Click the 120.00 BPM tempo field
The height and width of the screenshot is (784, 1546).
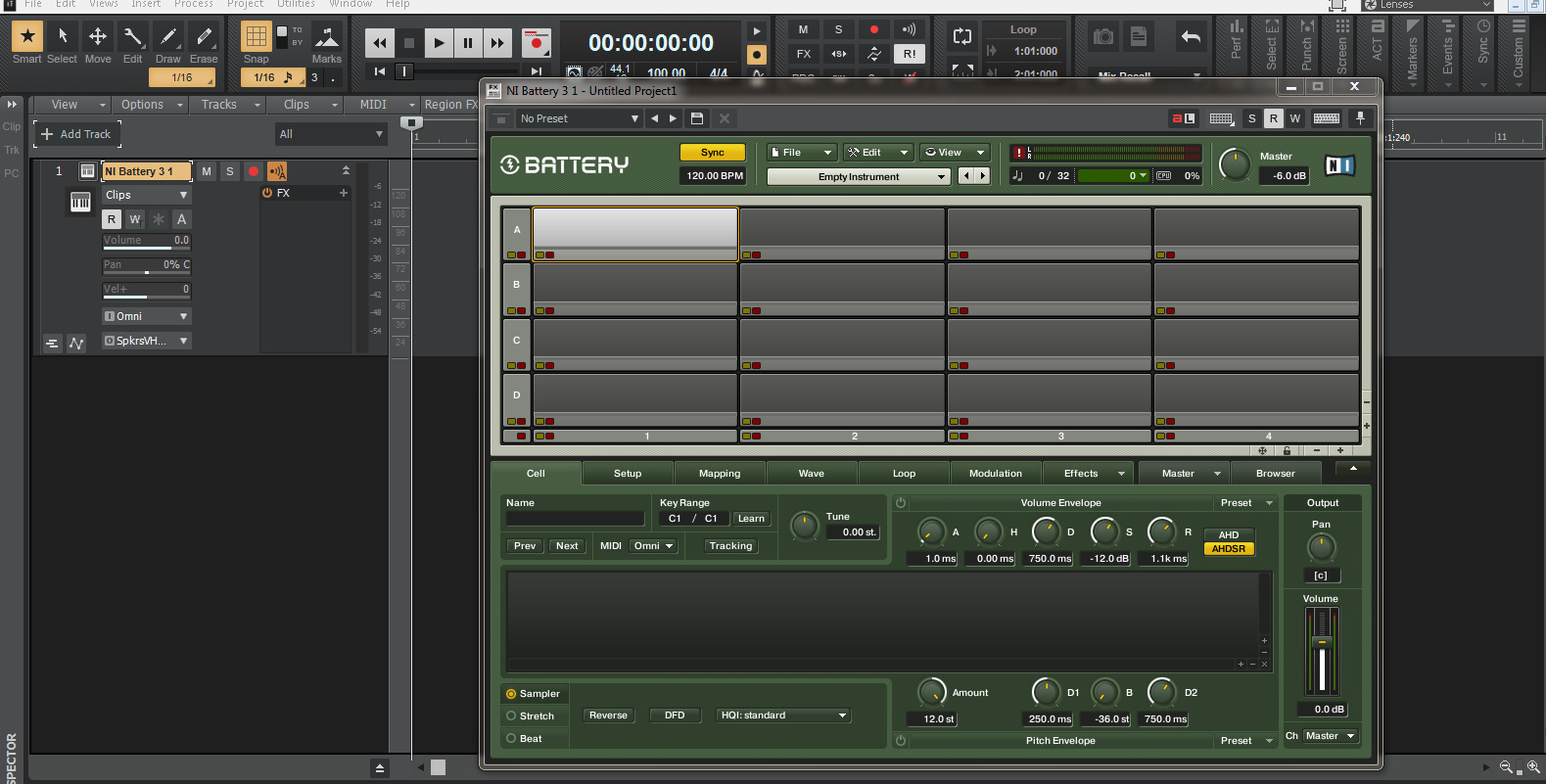(714, 176)
